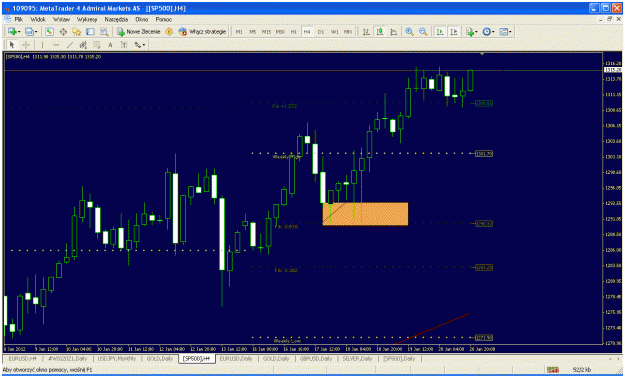
Task: Toggle the chart auto scroll icon
Action: 440,31
